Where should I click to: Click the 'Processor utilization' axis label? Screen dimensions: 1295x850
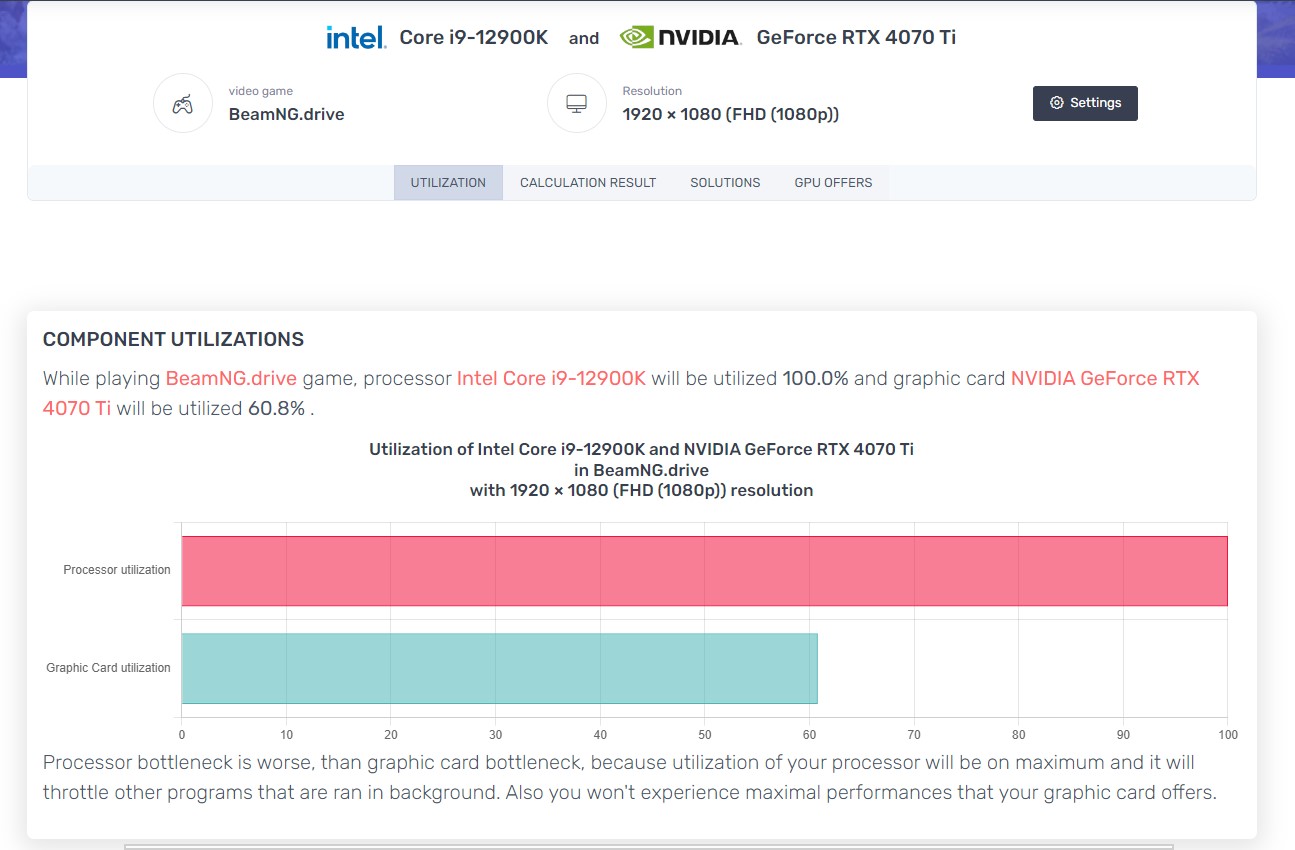point(117,570)
